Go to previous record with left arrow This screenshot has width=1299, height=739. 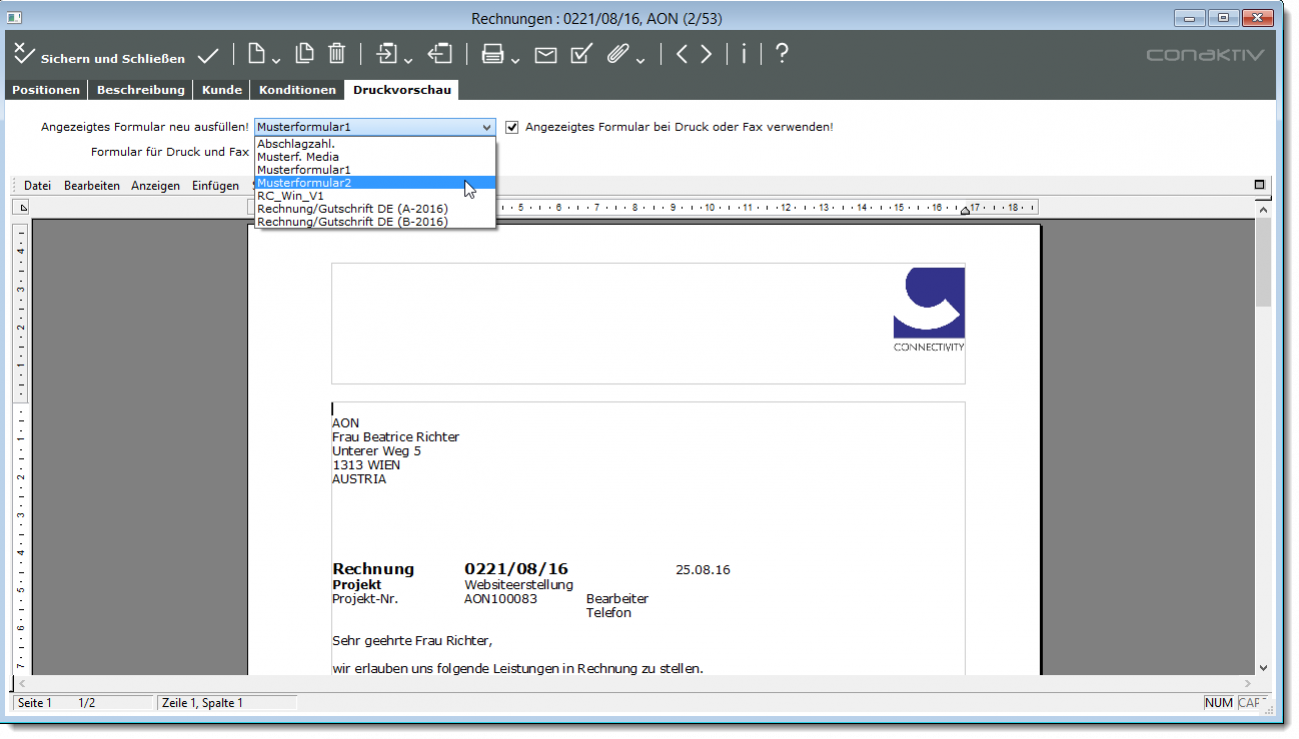pyautogui.click(x=682, y=55)
